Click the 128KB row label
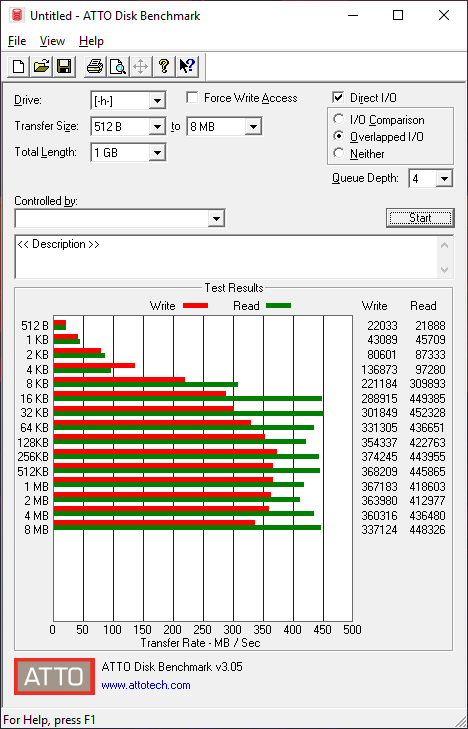The image size is (468, 729). coord(33,443)
